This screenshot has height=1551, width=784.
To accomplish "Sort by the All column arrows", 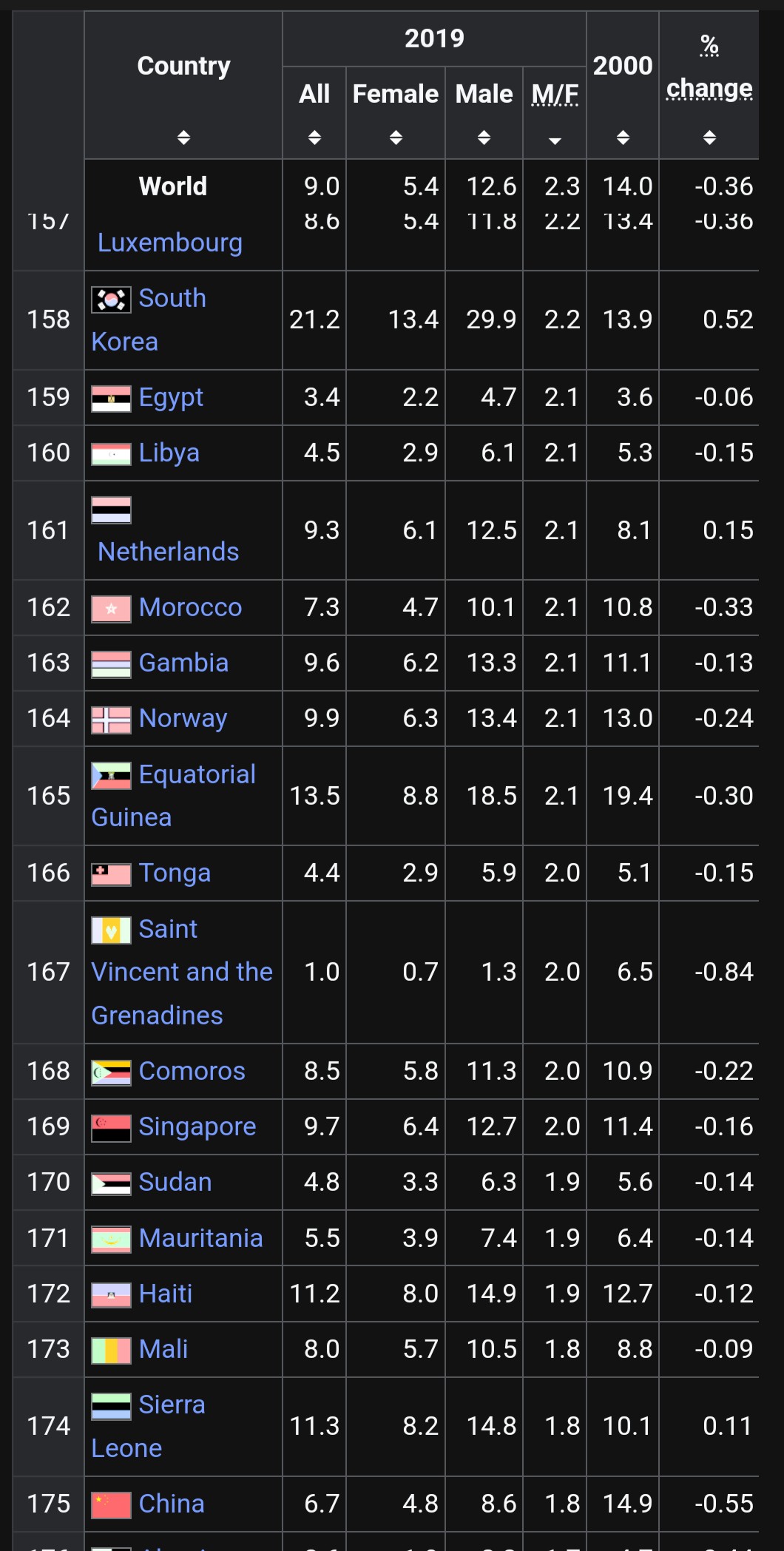I will click(314, 138).
